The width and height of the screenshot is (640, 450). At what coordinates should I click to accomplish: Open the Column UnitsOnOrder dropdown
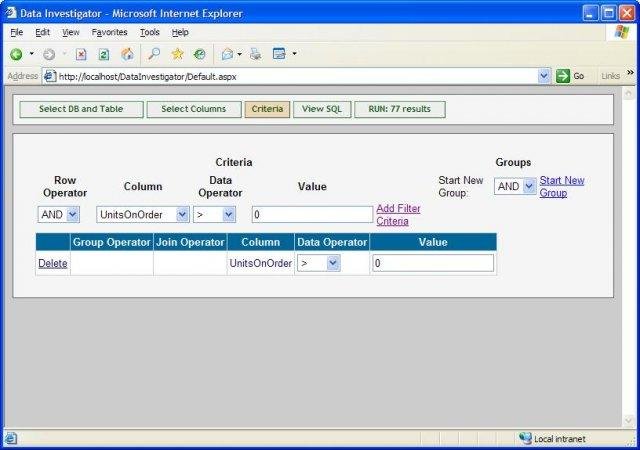coord(143,214)
